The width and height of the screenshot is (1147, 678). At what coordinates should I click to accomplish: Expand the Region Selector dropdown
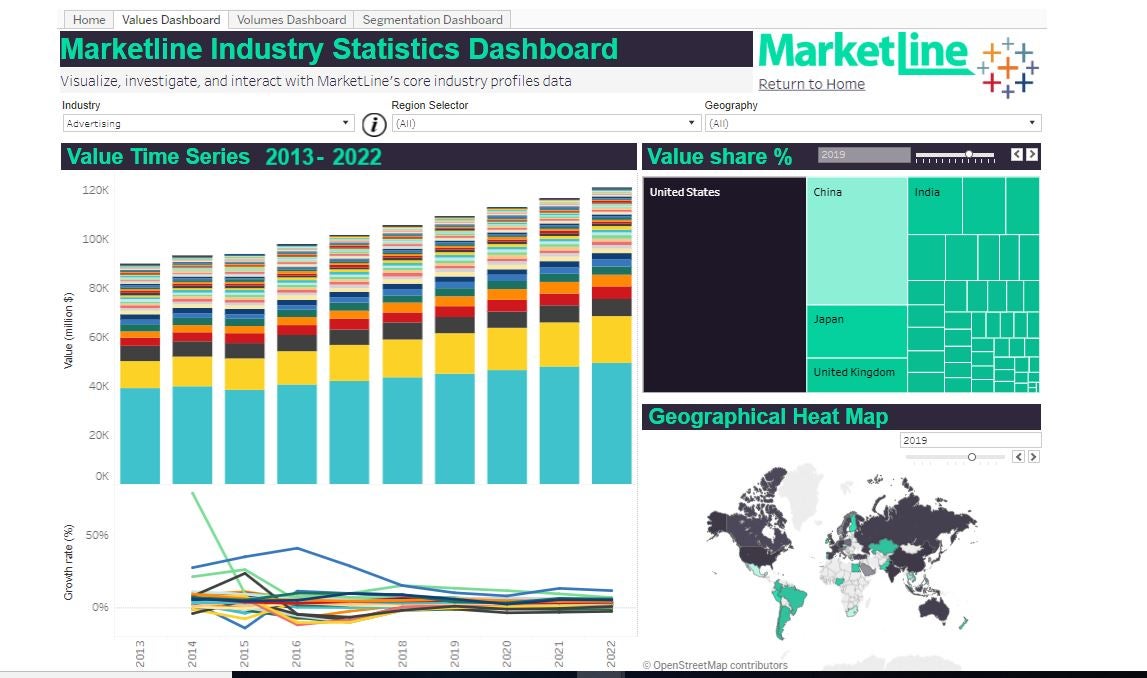click(x=546, y=123)
